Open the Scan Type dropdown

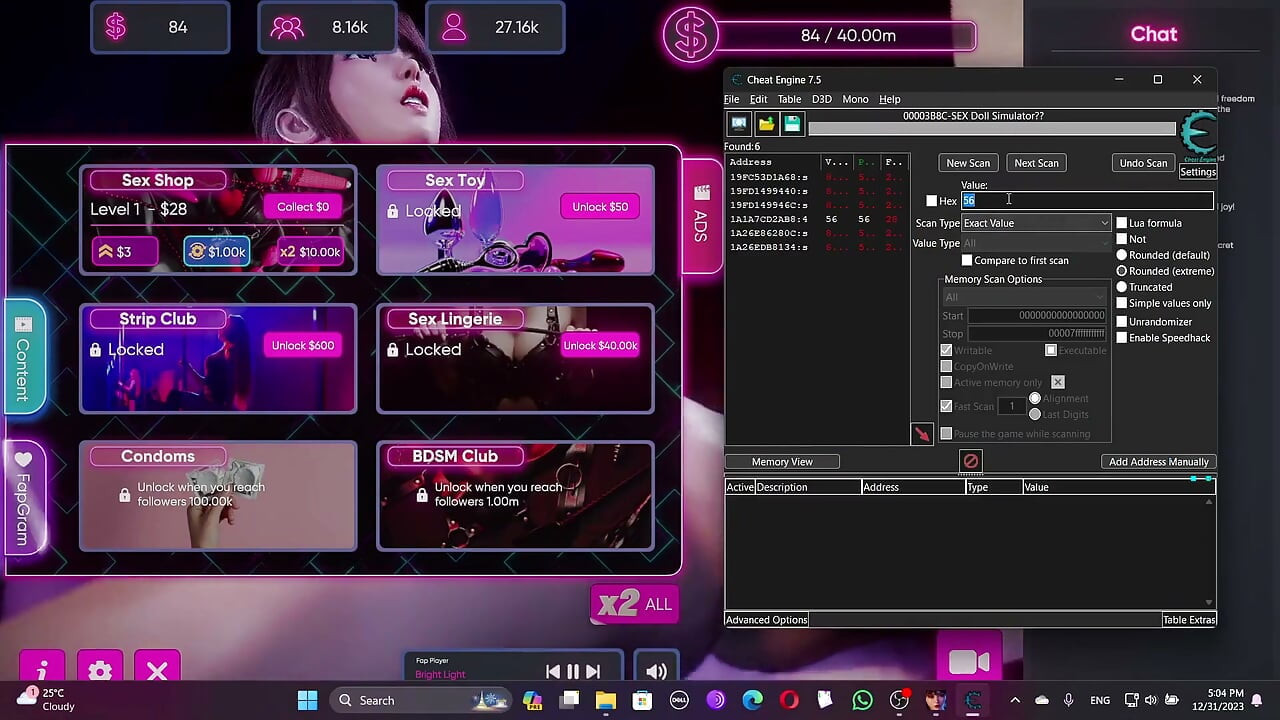point(1036,223)
